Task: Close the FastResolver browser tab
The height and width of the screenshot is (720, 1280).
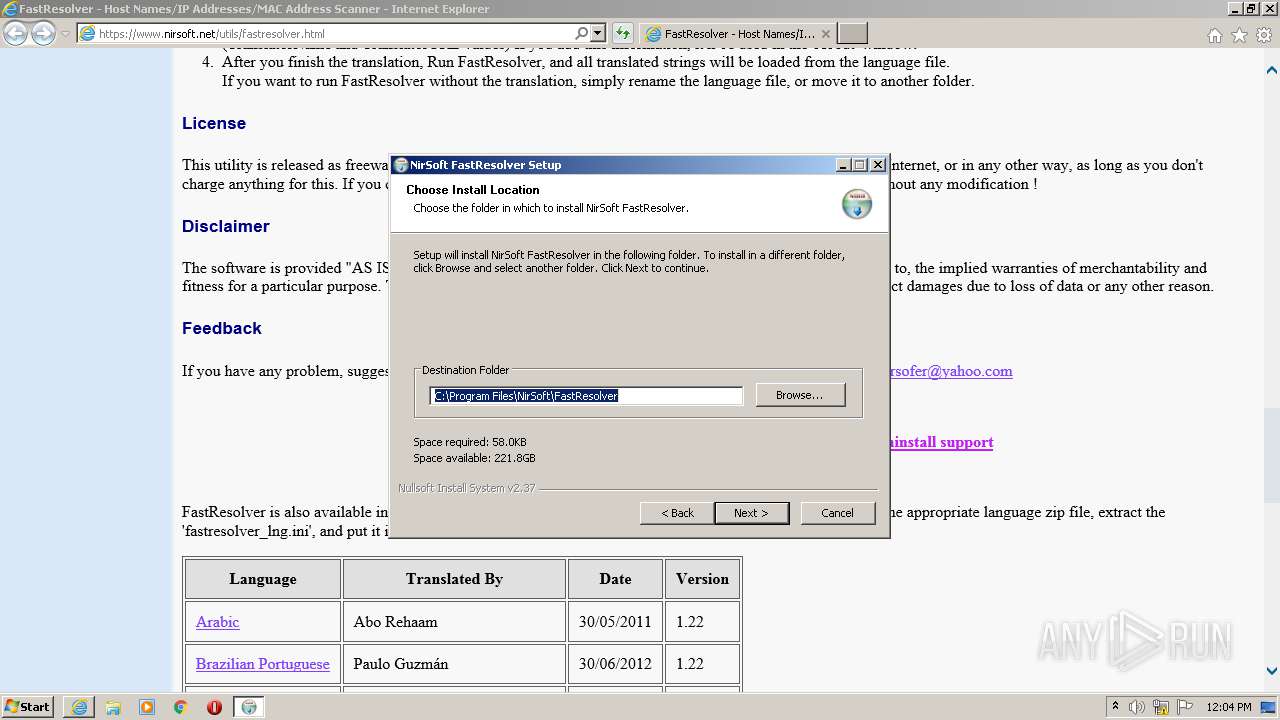Action: (x=826, y=34)
